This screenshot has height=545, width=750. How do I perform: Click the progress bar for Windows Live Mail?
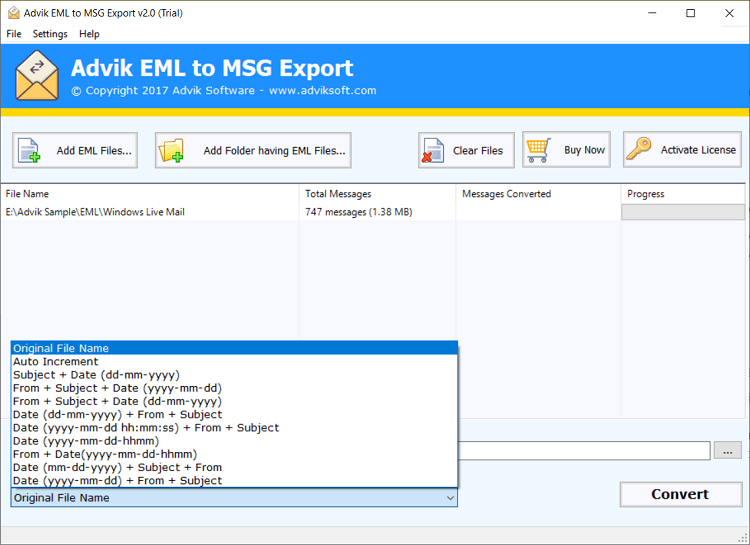[x=683, y=212]
